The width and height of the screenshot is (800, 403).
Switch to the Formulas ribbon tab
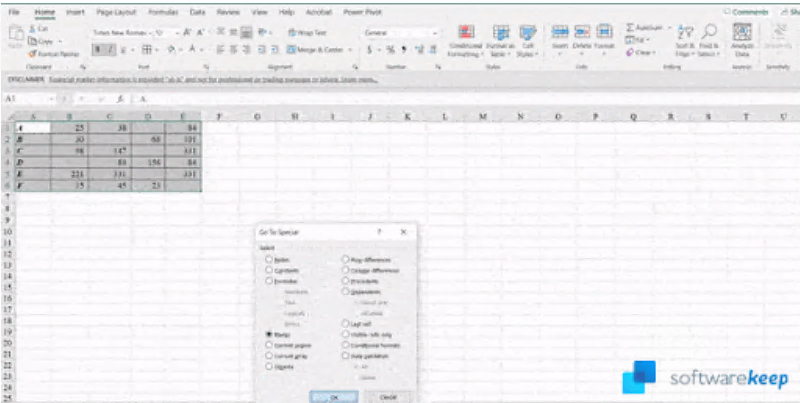[162, 12]
